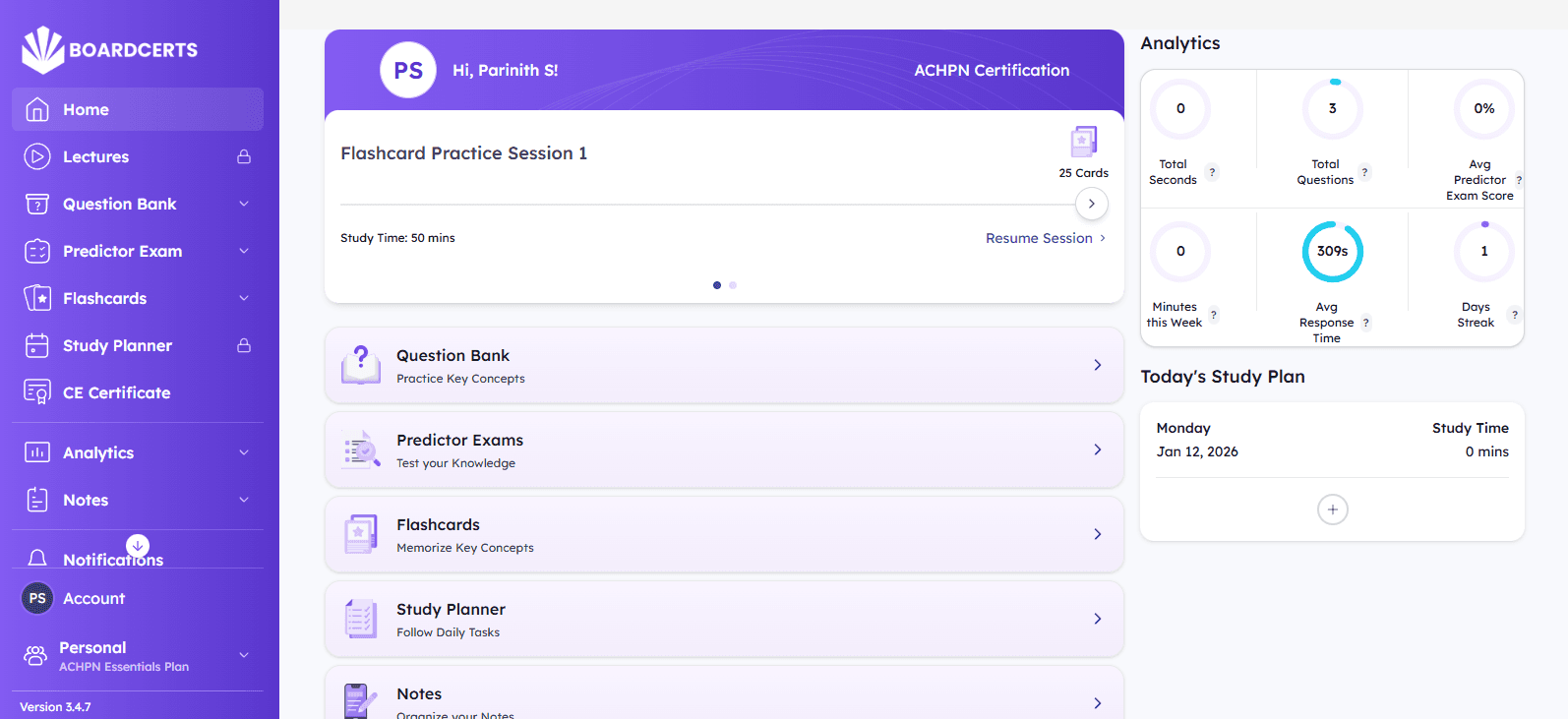Click the Lectures play icon
The image size is (1568, 719).
coord(37,156)
